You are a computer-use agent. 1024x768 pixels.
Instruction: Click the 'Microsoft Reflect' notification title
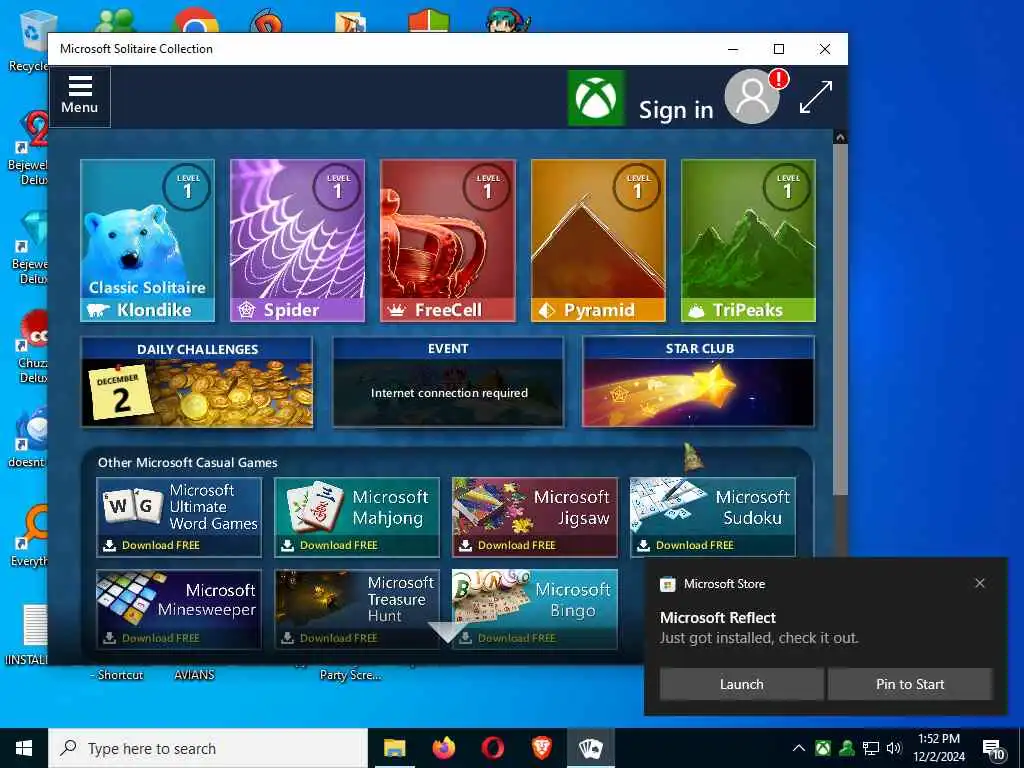(718, 617)
